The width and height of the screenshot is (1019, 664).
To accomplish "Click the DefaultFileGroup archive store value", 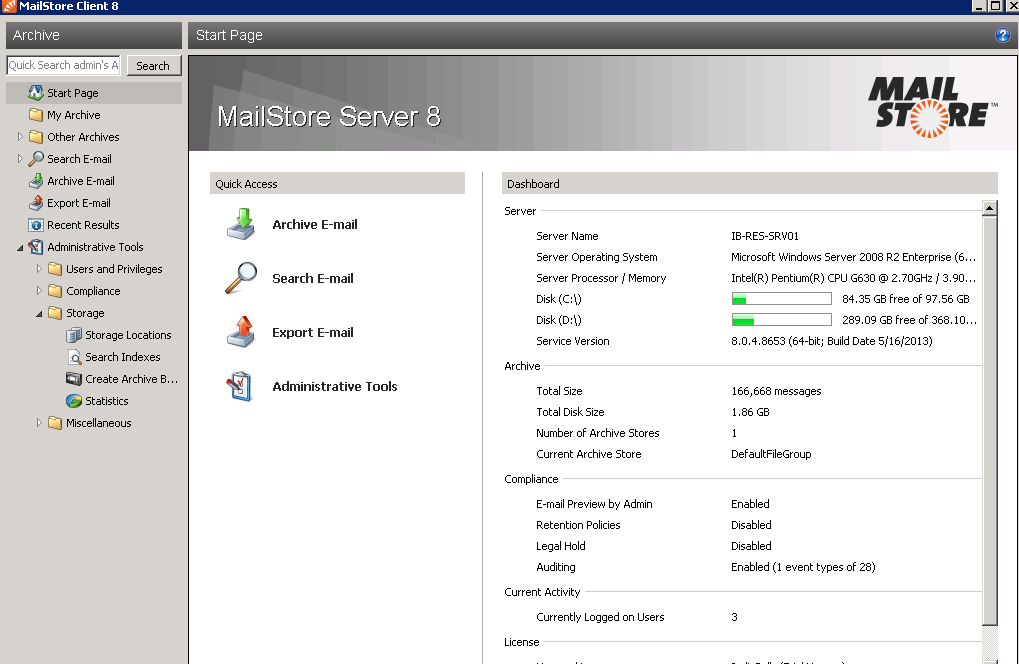I will click(771, 454).
